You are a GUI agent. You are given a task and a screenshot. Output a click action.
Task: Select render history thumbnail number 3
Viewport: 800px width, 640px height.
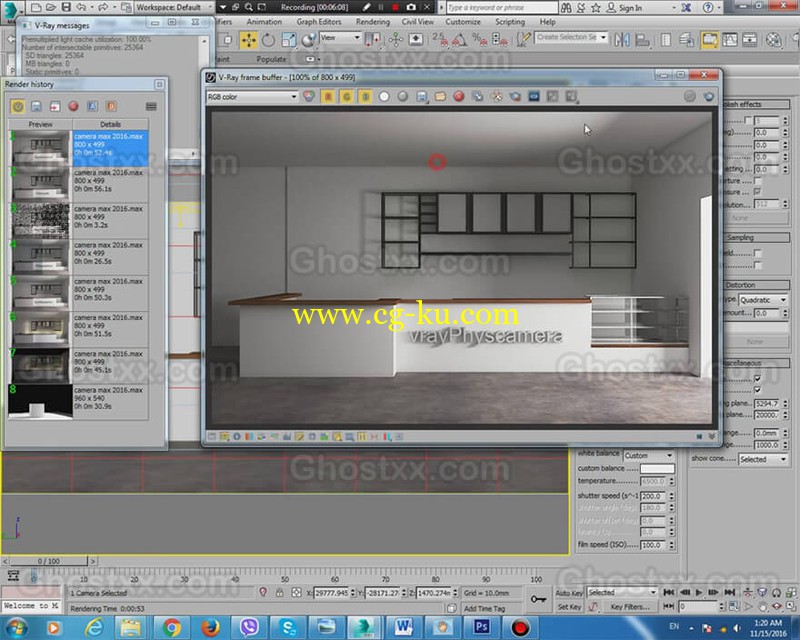pos(40,221)
